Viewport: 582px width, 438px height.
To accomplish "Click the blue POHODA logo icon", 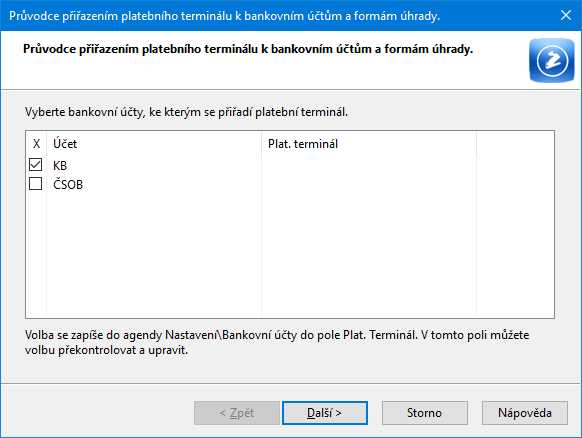I will [552, 60].
